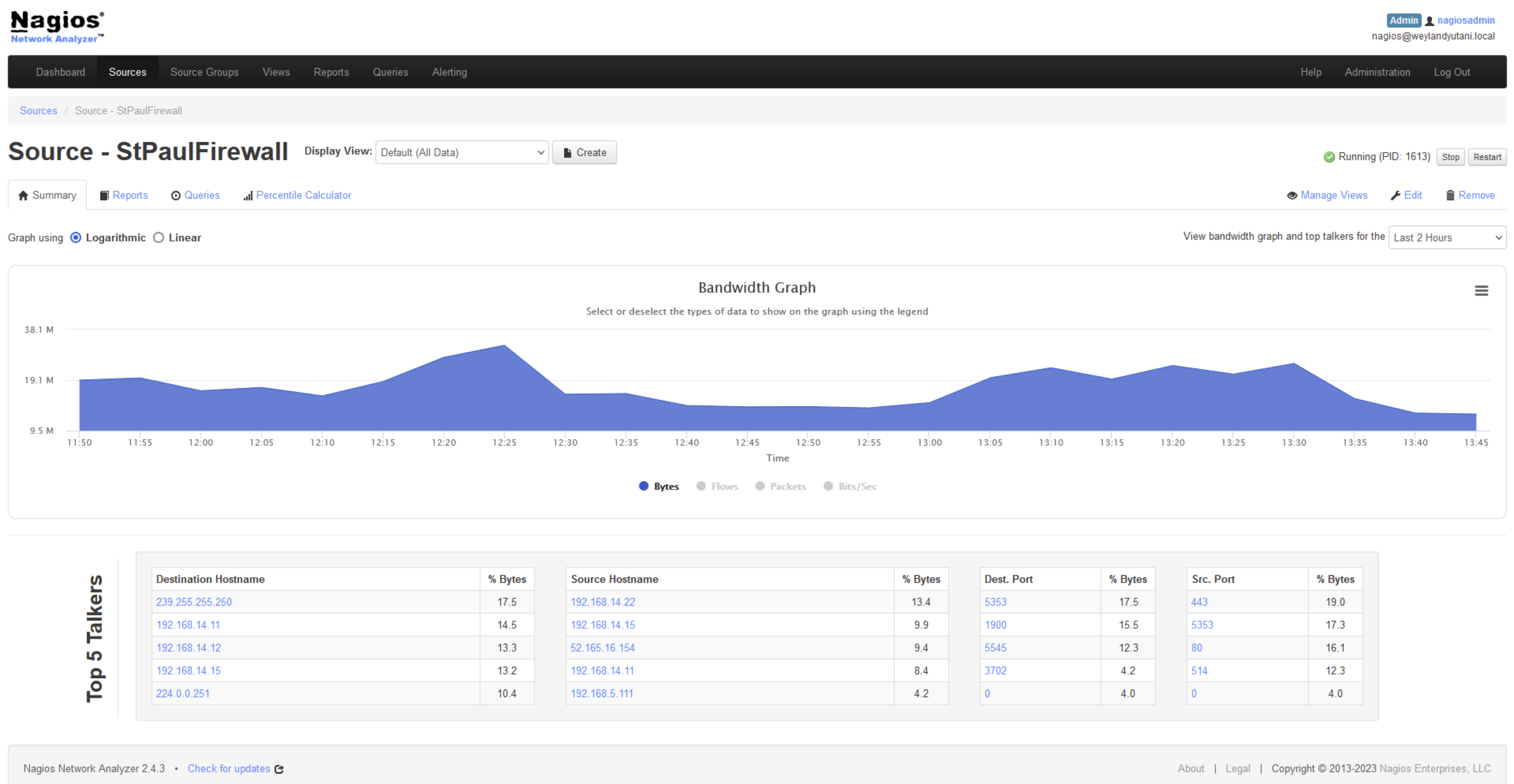Click the Edit wrench icon

tap(1397, 195)
